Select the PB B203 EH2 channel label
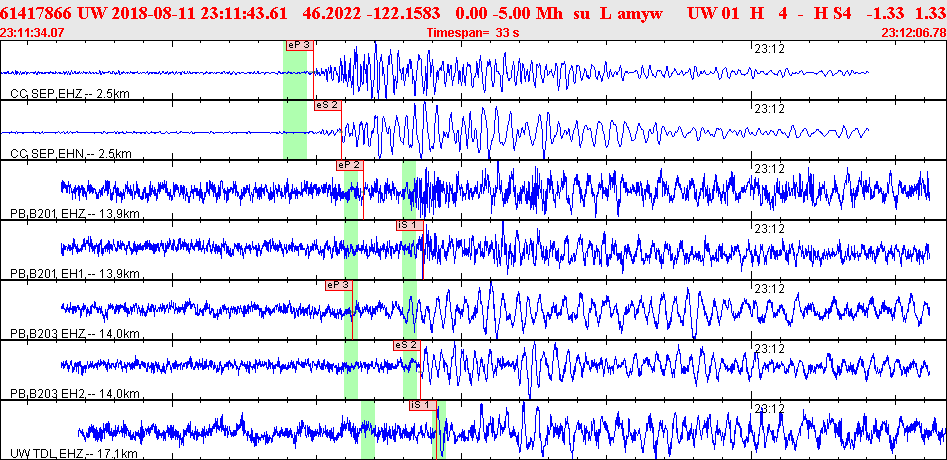This screenshot has width=947, height=460. [74, 394]
